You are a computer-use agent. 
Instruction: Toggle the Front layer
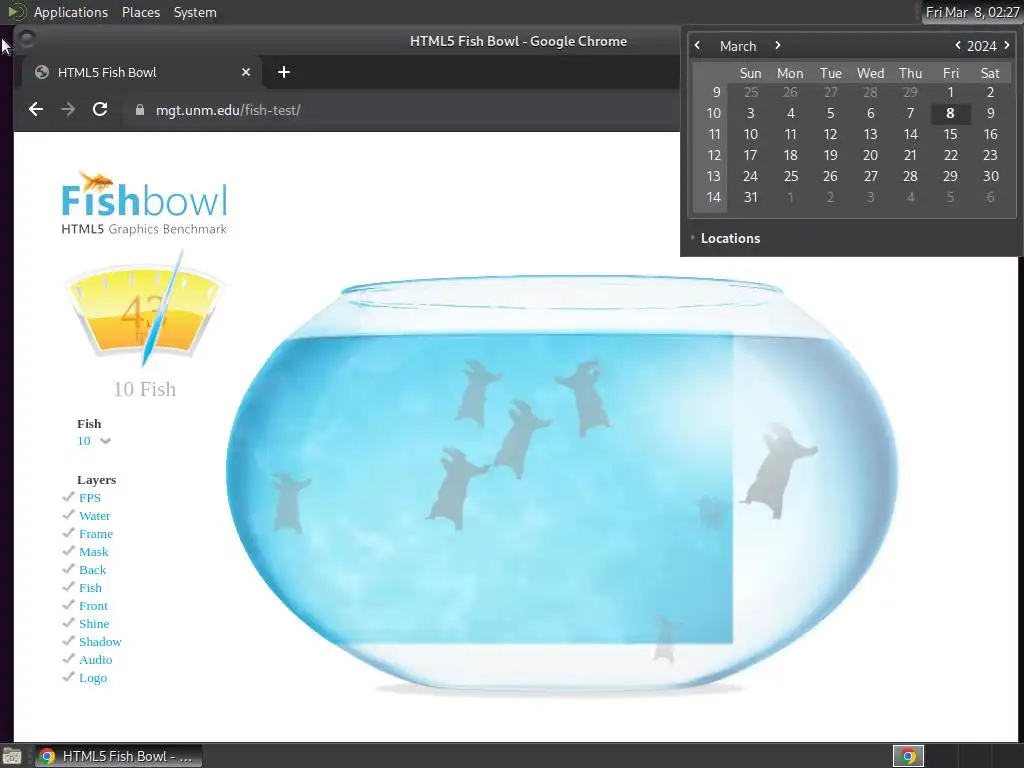point(93,605)
